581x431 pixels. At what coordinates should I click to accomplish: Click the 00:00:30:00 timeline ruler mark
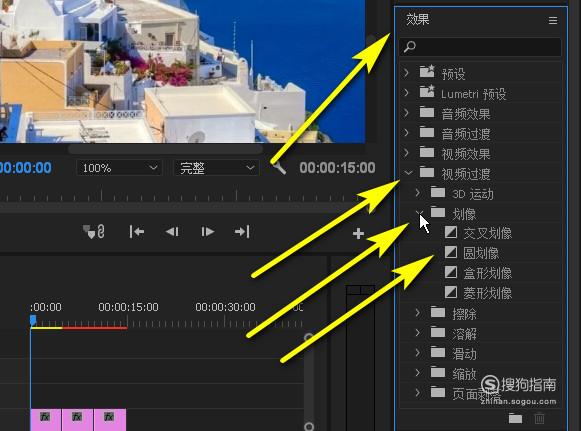[x=225, y=307]
